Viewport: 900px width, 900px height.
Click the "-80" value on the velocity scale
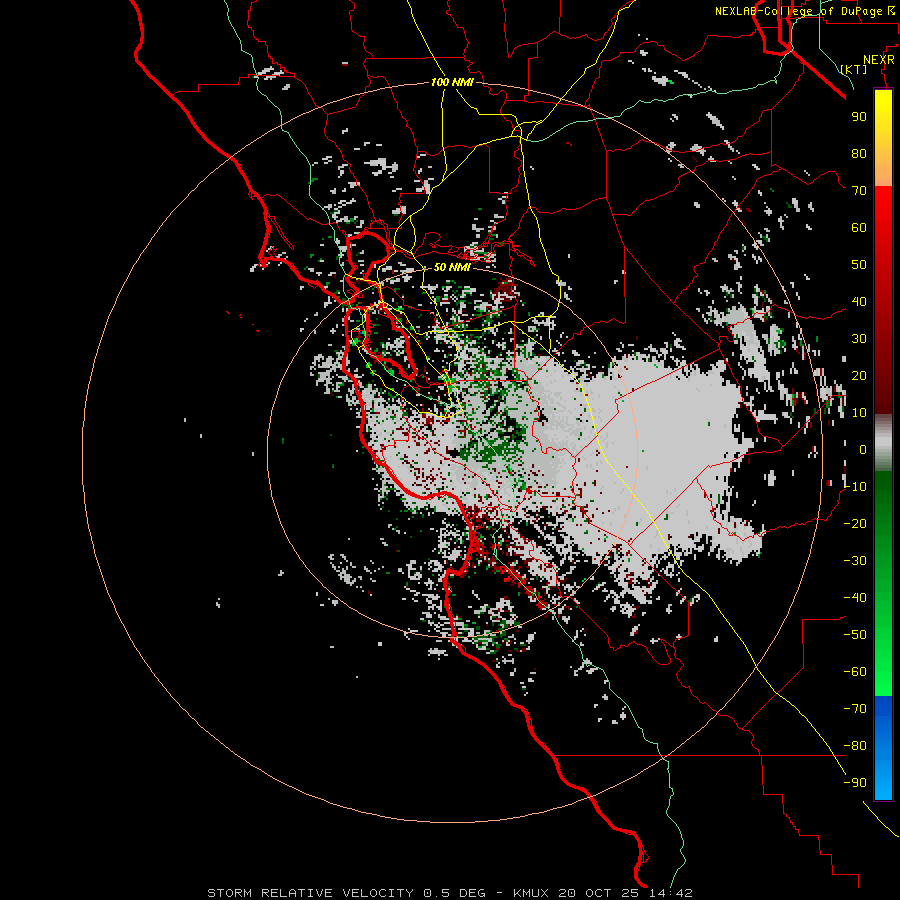(x=855, y=746)
